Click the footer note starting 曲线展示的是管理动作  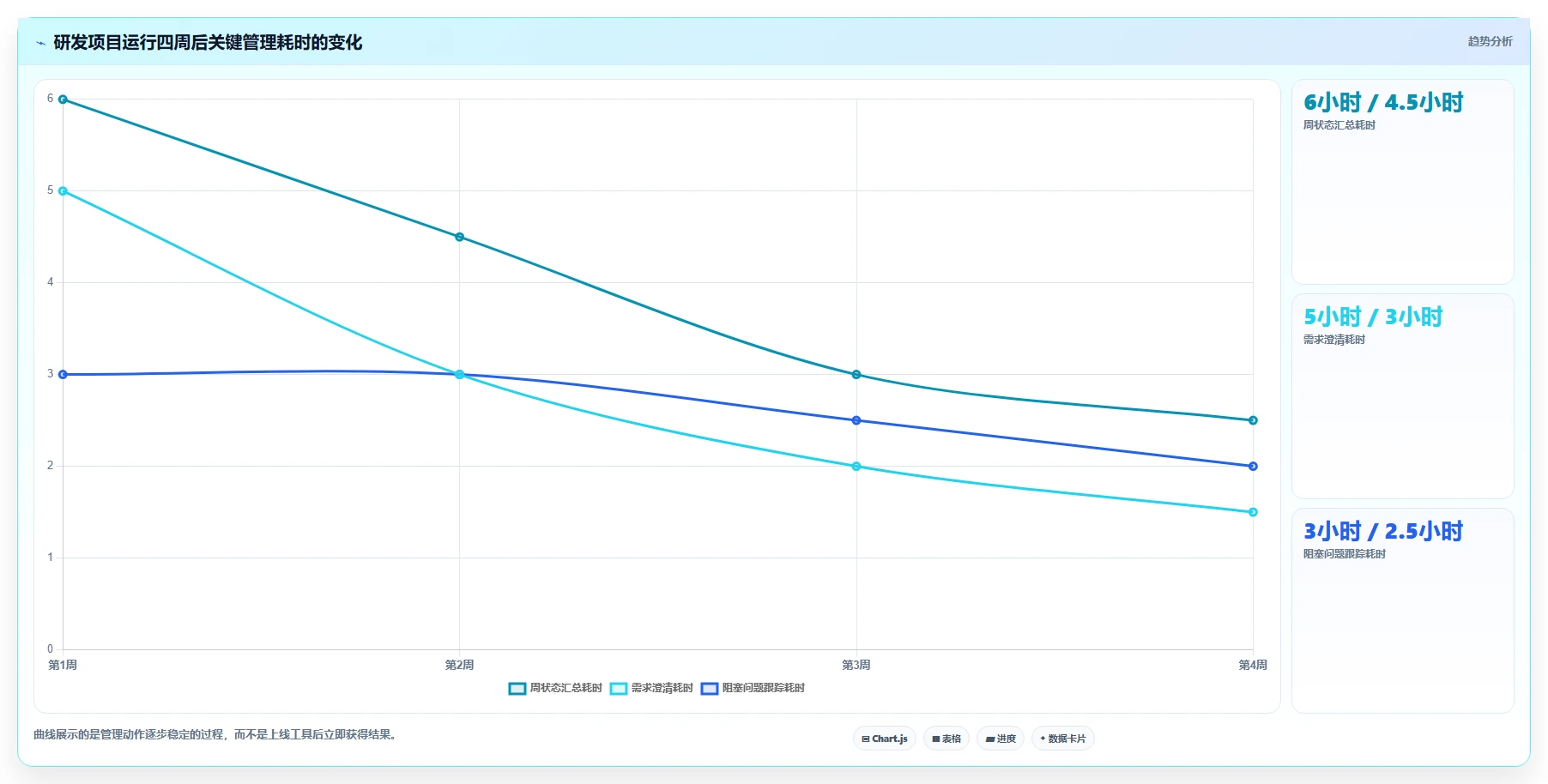215,734
